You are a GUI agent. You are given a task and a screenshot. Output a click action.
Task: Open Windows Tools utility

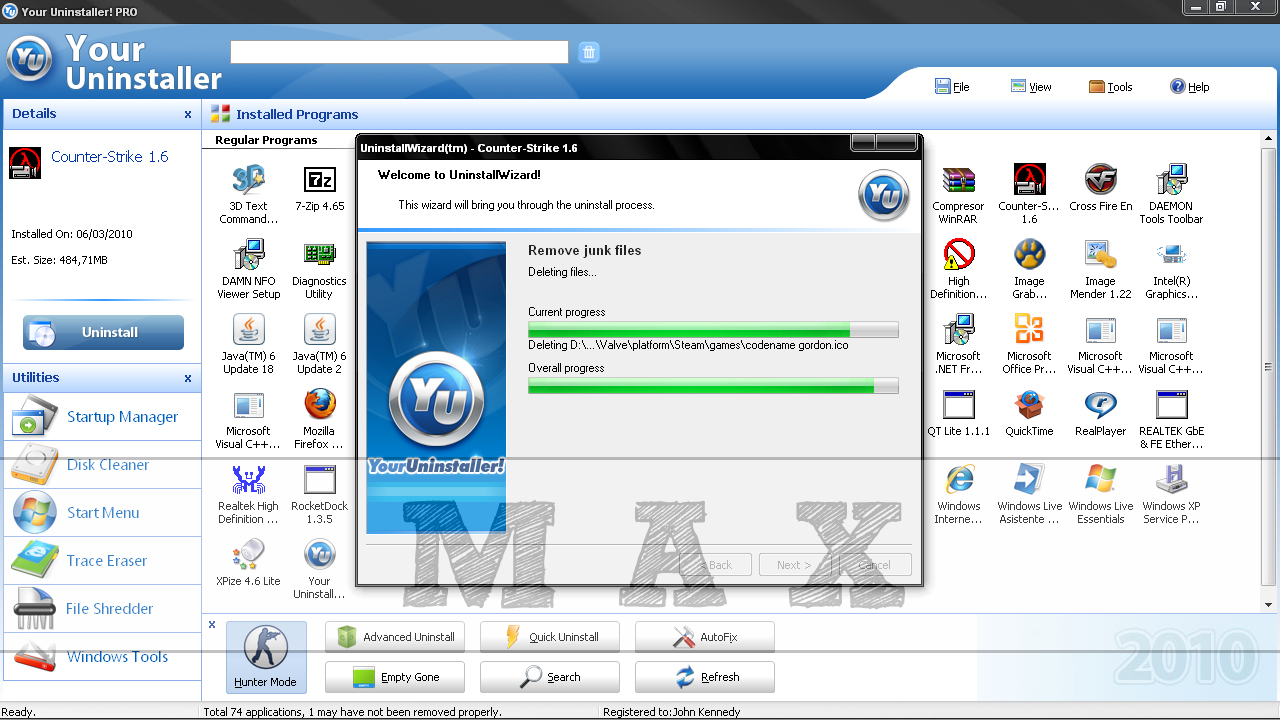(102, 657)
